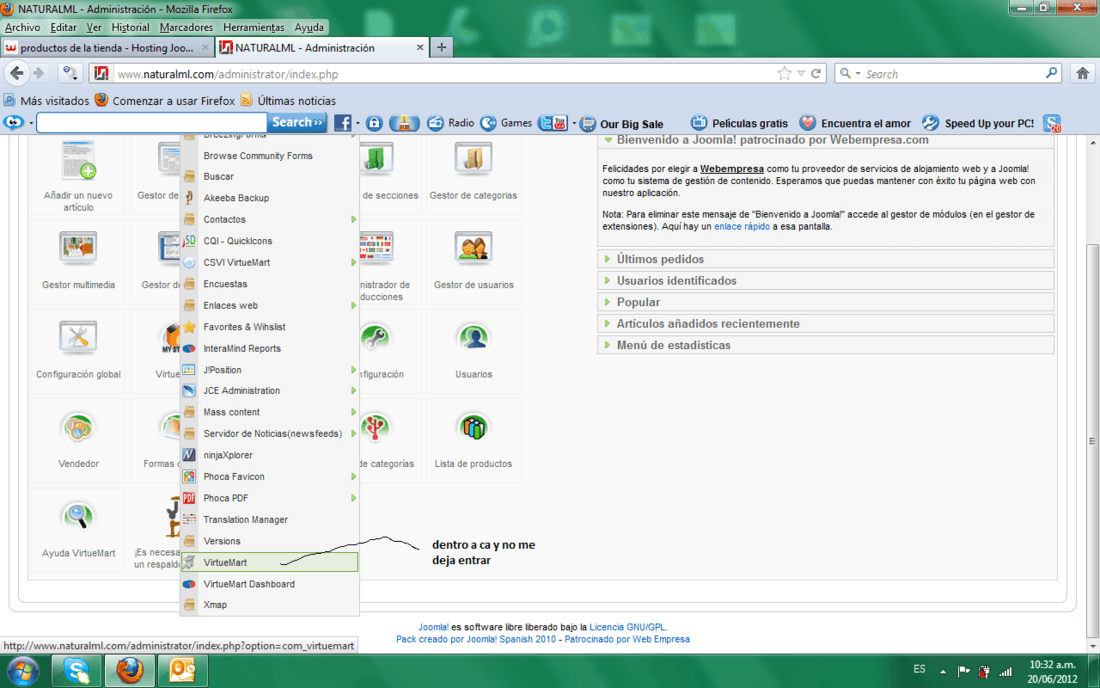Click the Games toolbar icon
1100x688 pixels.
(x=506, y=123)
